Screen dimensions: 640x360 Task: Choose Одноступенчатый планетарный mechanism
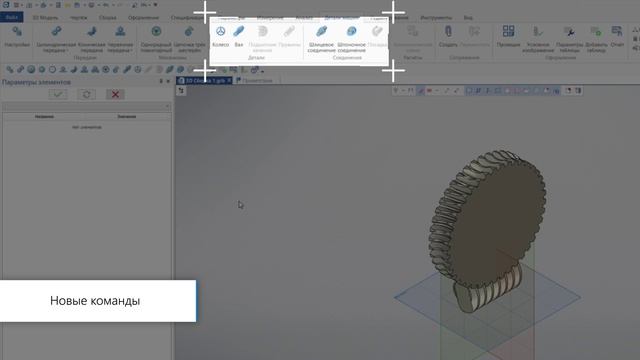pos(156,39)
